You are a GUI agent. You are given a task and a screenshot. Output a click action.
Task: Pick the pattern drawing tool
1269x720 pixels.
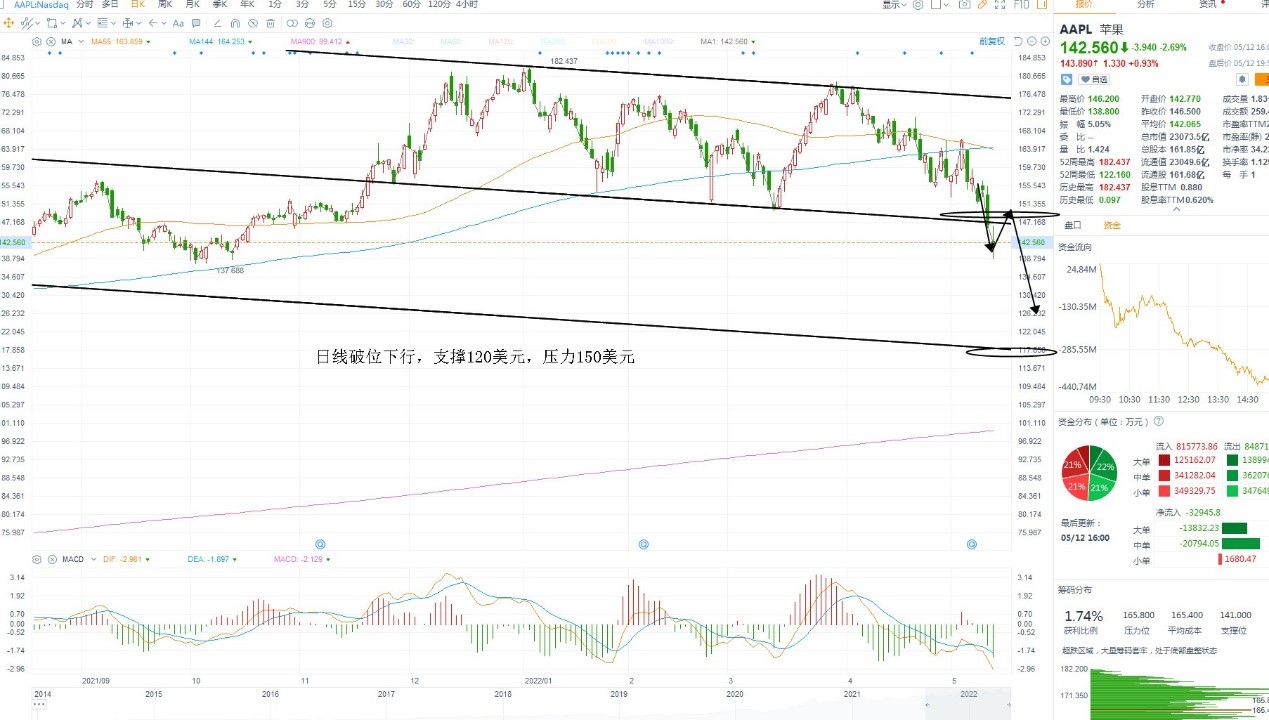click(77, 23)
